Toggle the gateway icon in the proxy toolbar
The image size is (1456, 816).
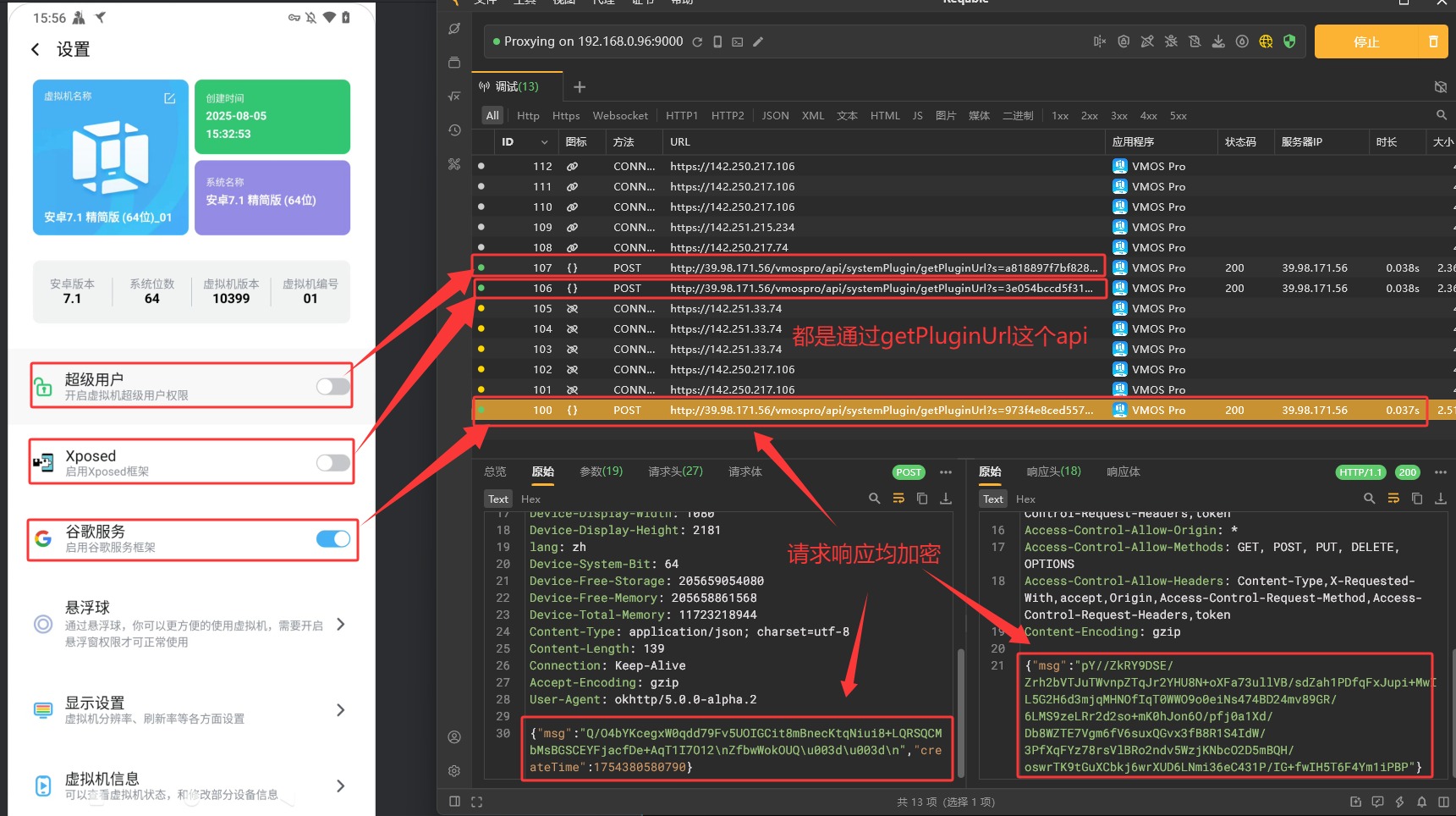pos(1124,41)
